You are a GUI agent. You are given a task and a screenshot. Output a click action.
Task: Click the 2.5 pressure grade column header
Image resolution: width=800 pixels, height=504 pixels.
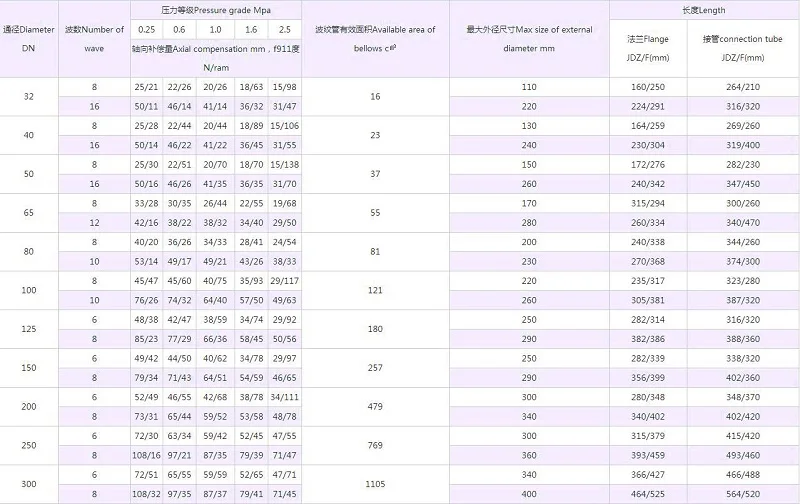tap(284, 29)
